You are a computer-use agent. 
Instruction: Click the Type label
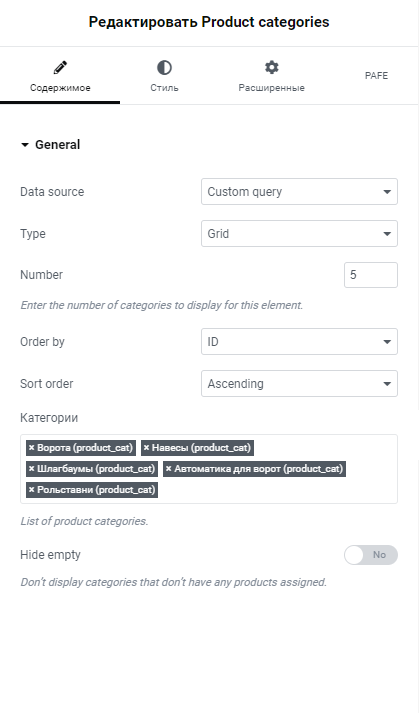coord(33,234)
